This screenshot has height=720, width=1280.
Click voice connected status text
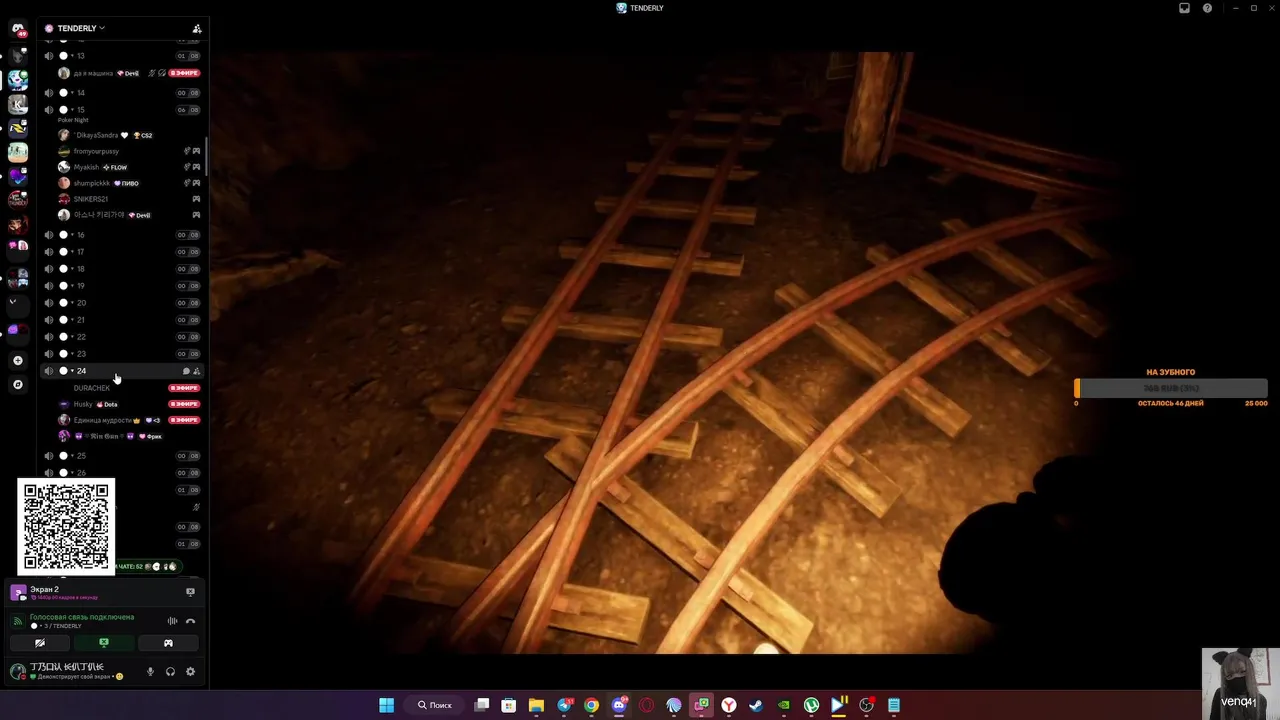82,617
